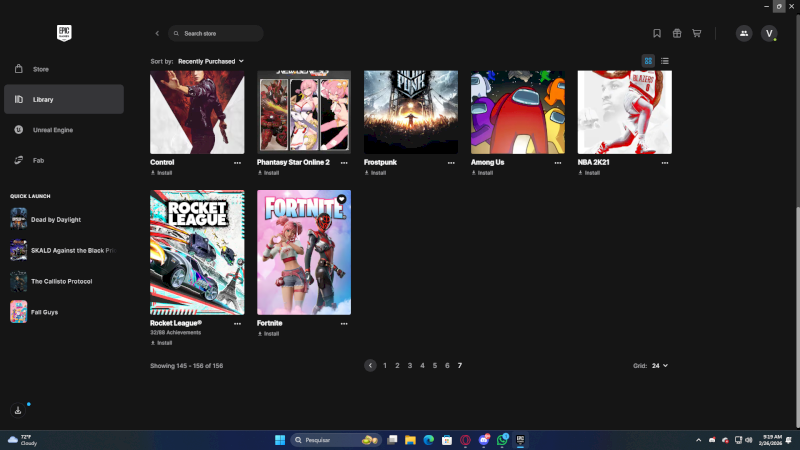Open the Frostpunk cover thumbnail
This screenshot has width=800, height=450.
(411, 112)
